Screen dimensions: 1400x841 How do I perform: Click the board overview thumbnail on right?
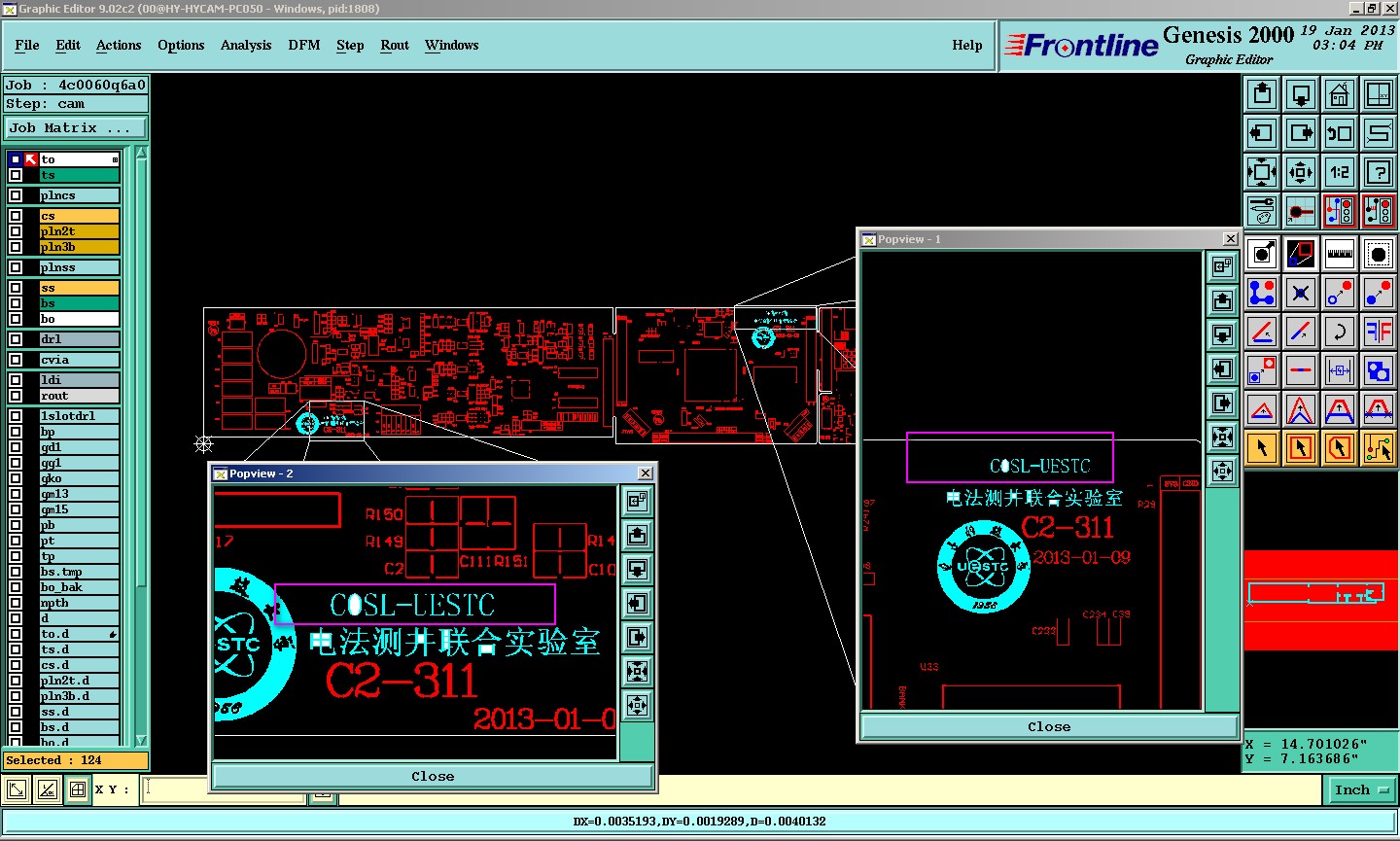tap(1319, 600)
